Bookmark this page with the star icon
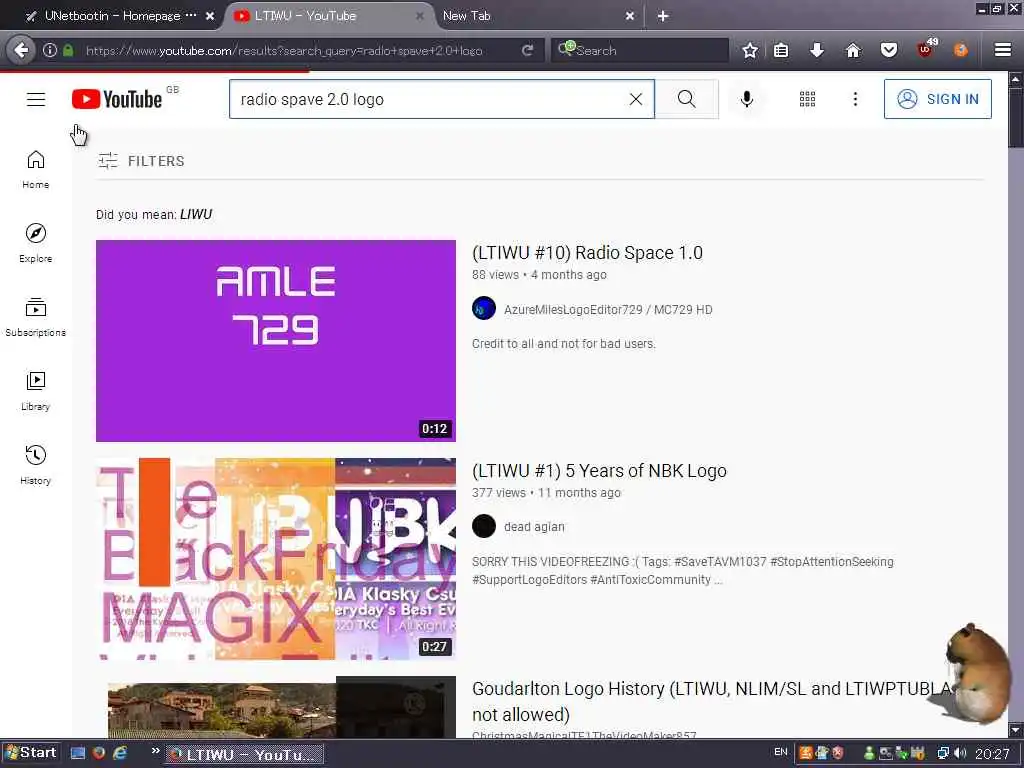 [750, 50]
